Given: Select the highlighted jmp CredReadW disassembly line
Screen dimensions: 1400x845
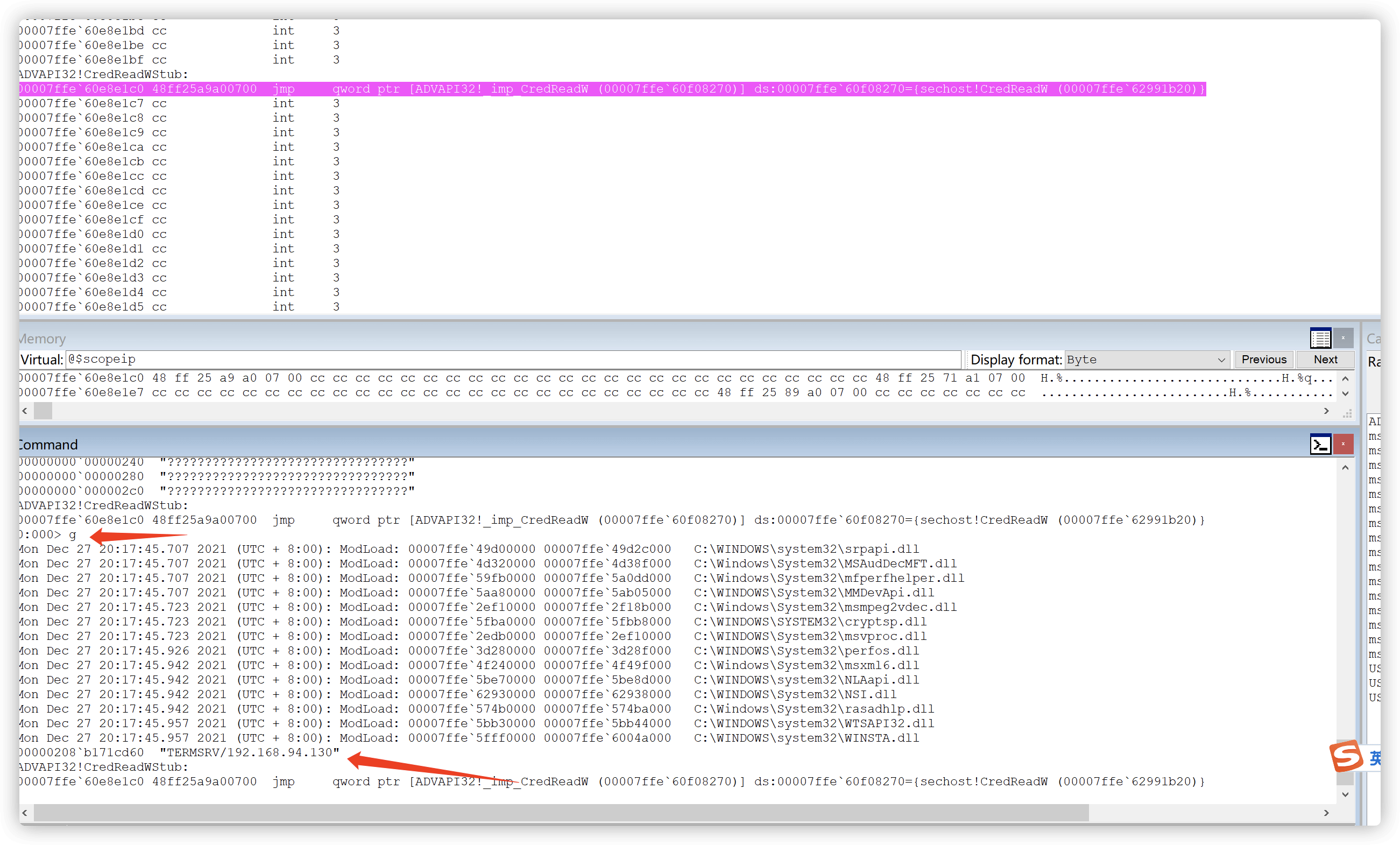Looking at the screenshot, I should [611, 89].
